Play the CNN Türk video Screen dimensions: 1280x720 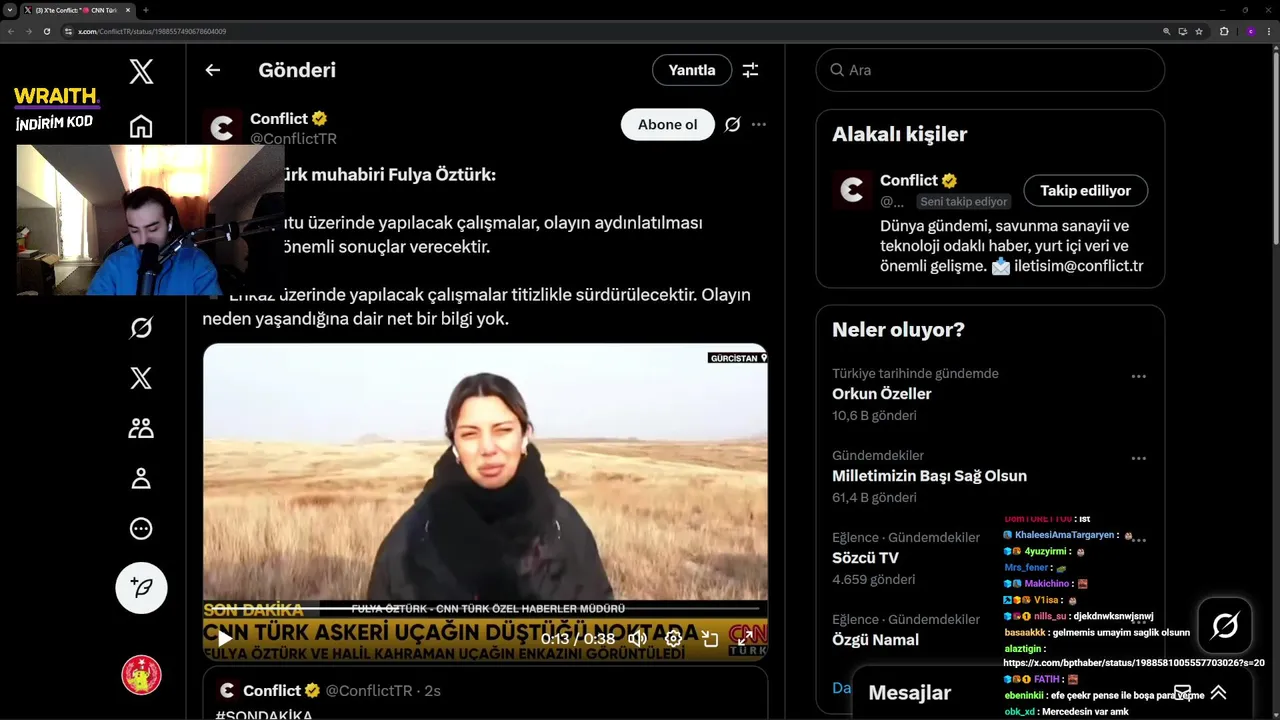point(225,638)
